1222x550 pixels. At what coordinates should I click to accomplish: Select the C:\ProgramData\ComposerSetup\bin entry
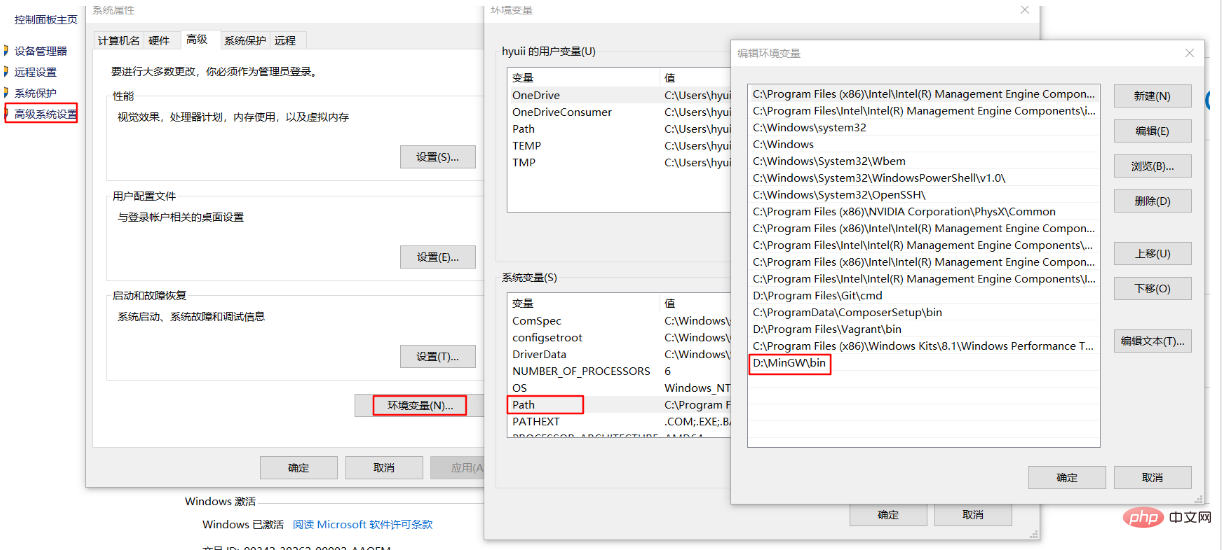(x=923, y=312)
